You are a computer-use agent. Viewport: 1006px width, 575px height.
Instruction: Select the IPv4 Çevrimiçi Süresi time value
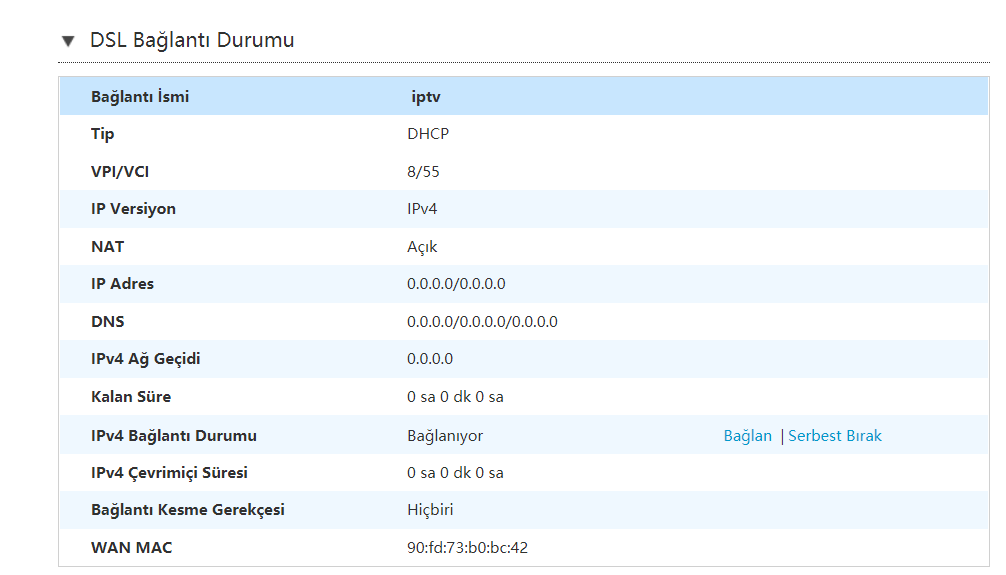point(455,473)
